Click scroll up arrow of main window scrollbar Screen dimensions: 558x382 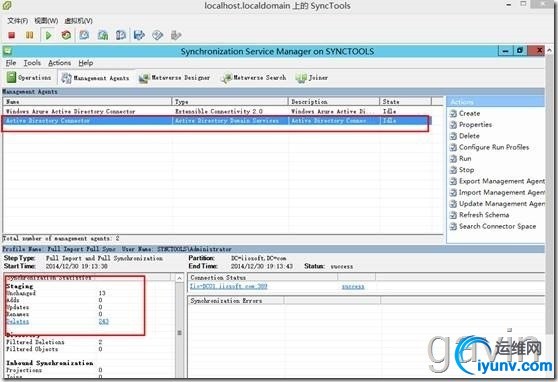coord(549,51)
